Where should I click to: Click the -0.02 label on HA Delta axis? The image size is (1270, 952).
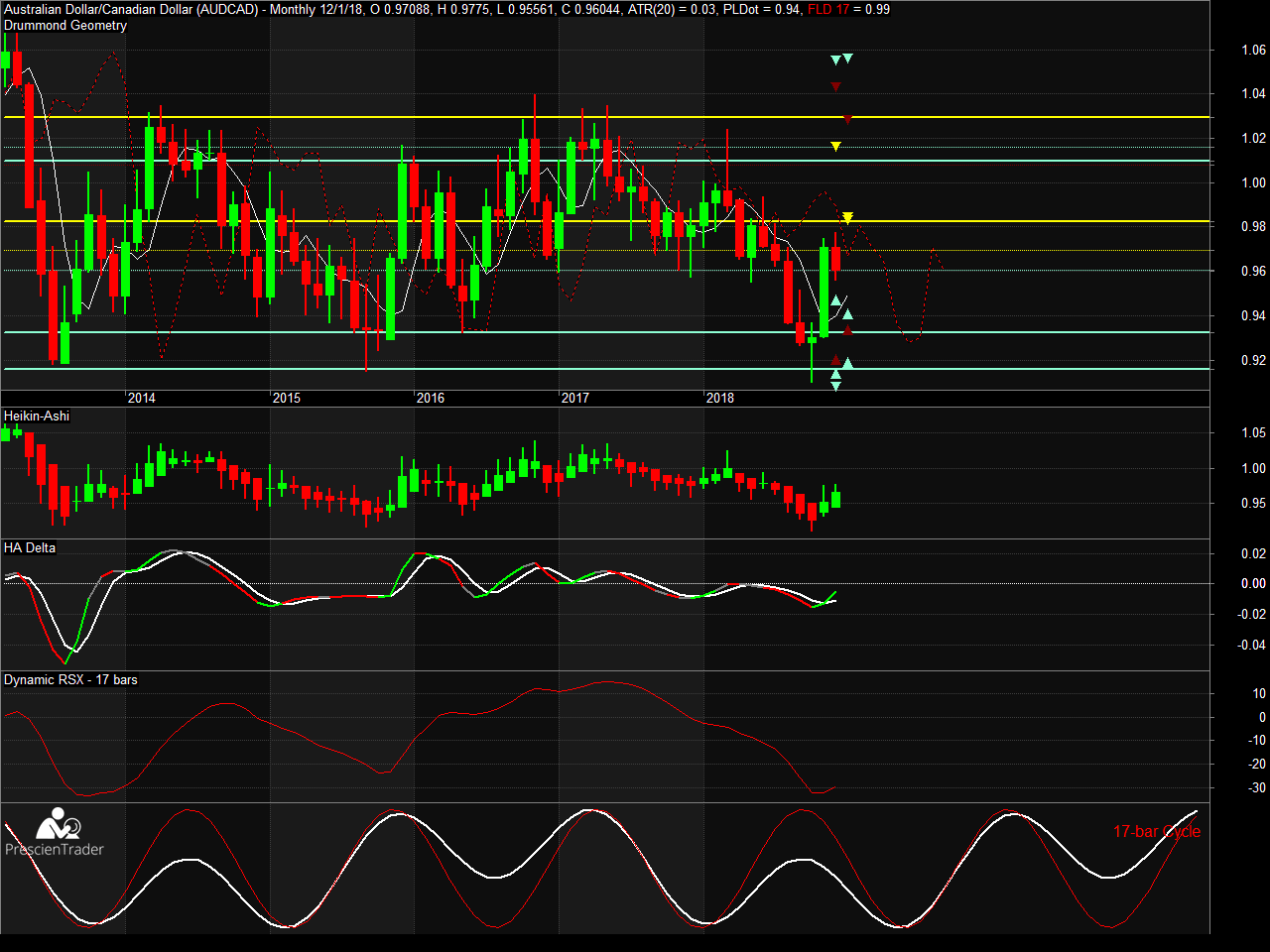(x=1251, y=614)
